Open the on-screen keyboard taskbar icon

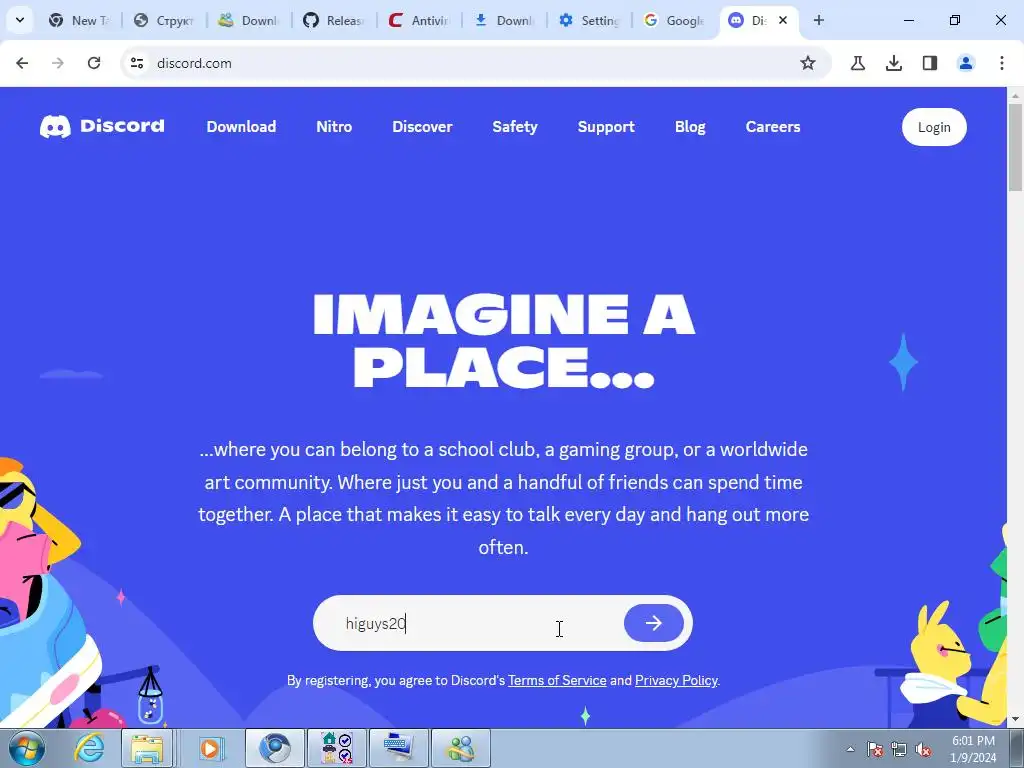click(399, 748)
